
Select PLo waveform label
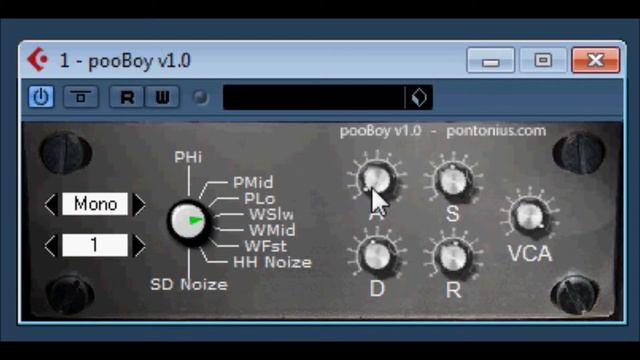pos(260,199)
